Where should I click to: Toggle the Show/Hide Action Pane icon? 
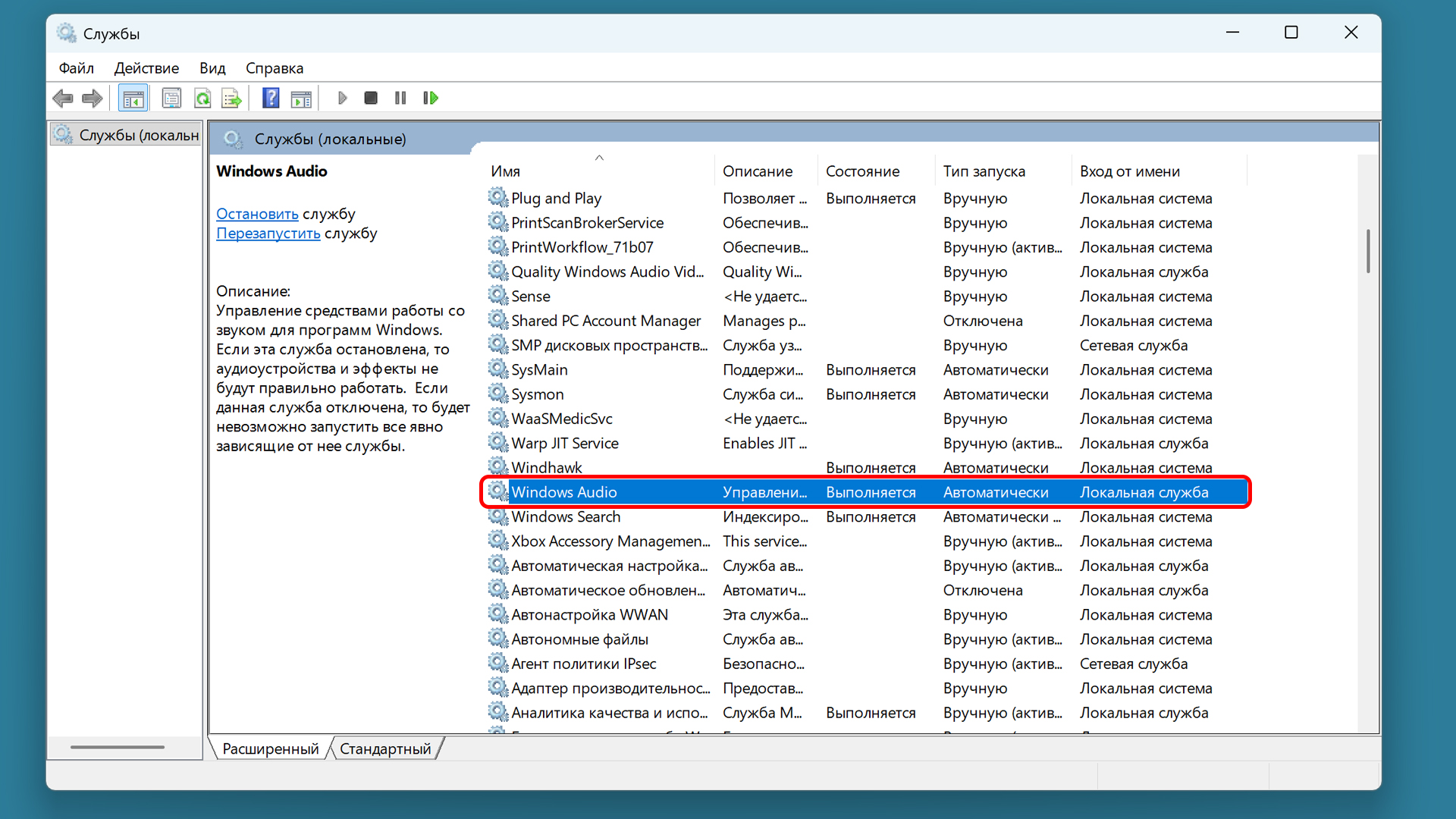point(301,98)
